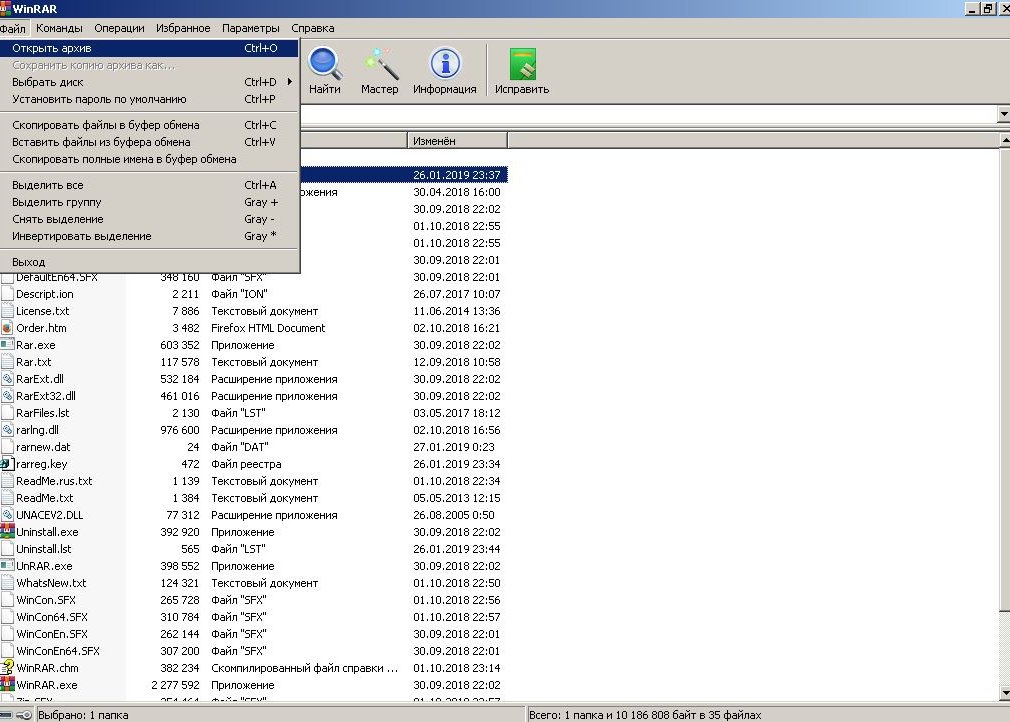1010x722 pixels.
Task: Select the Descript.ion file icon
Action: click(x=7, y=294)
